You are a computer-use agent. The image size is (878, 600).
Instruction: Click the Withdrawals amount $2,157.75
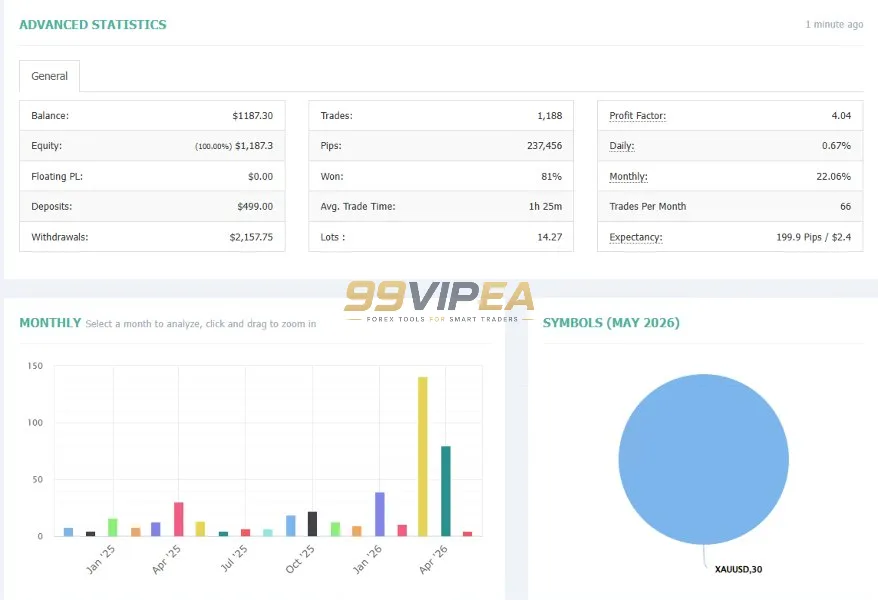click(251, 237)
